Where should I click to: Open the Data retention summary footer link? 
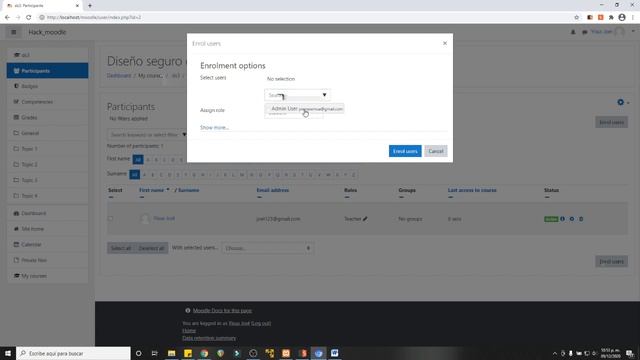click(209, 338)
